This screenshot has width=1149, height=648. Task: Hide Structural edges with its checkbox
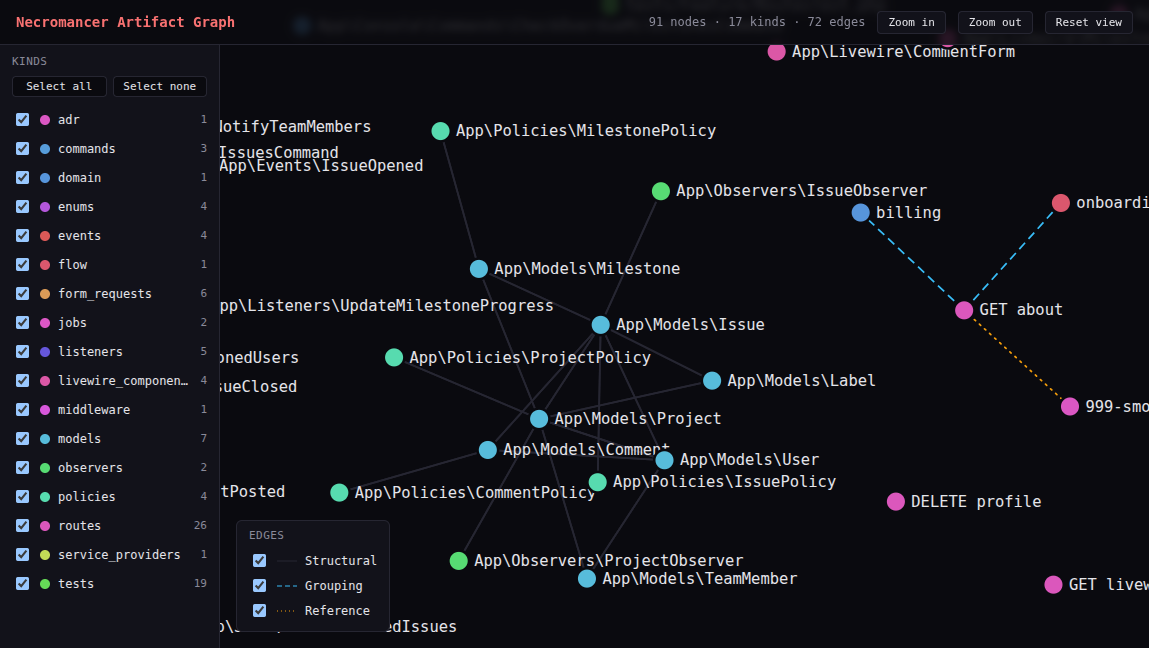(259, 561)
